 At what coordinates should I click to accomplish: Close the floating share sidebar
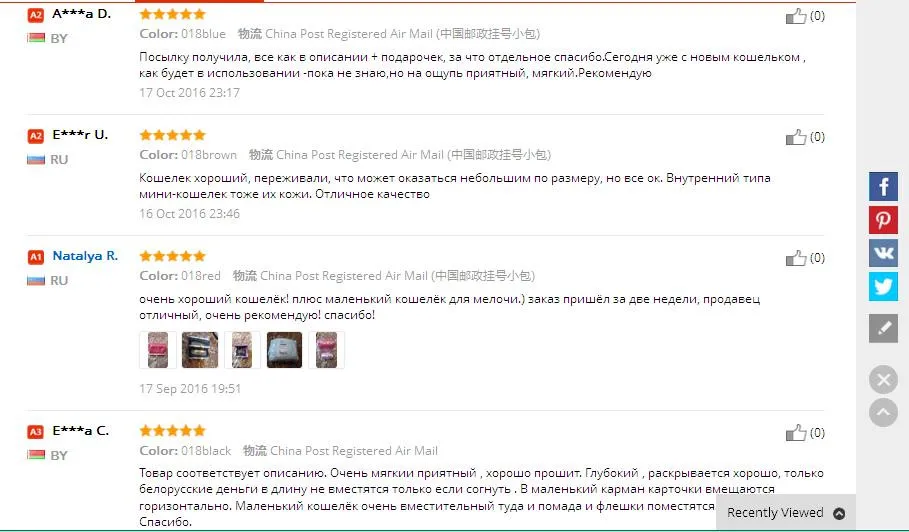click(883, 380)
